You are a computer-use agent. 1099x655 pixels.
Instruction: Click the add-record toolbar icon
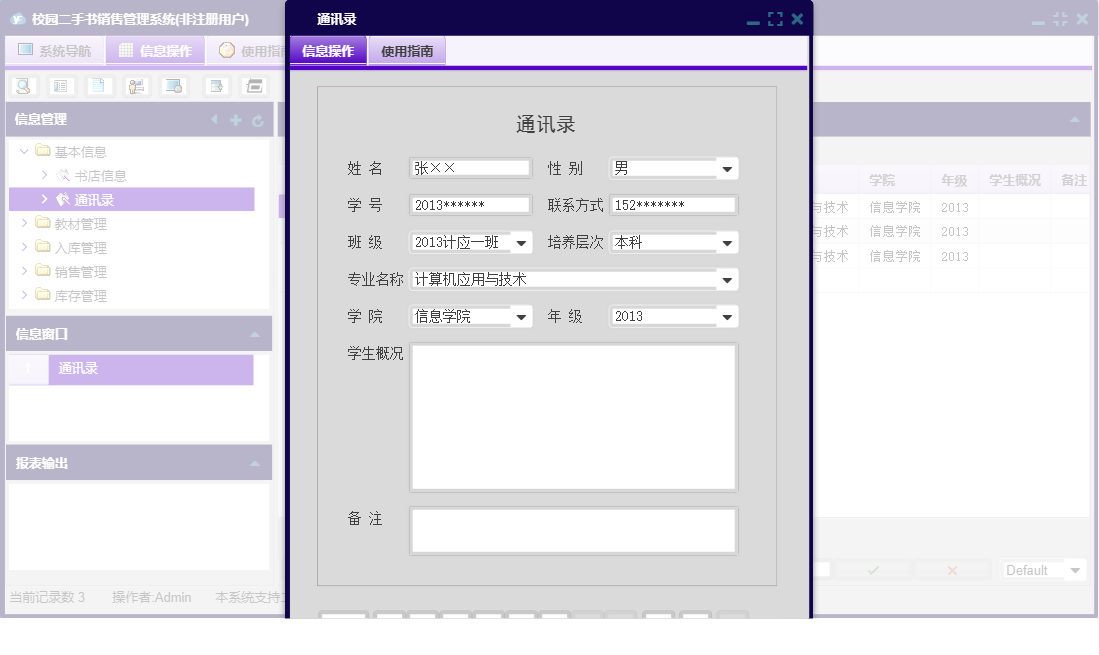[x=216, y=86]
